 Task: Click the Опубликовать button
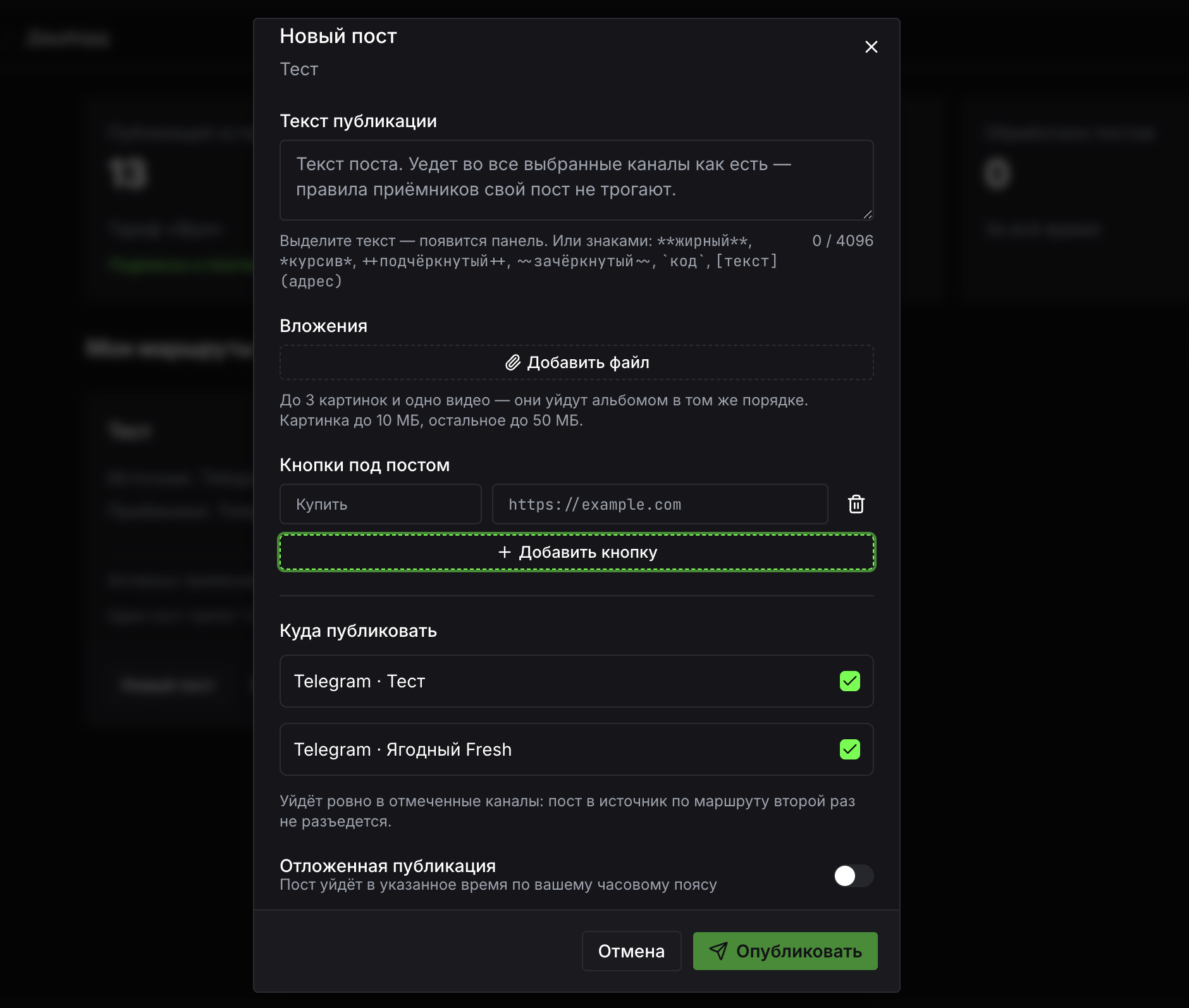(x=785, y=951)
